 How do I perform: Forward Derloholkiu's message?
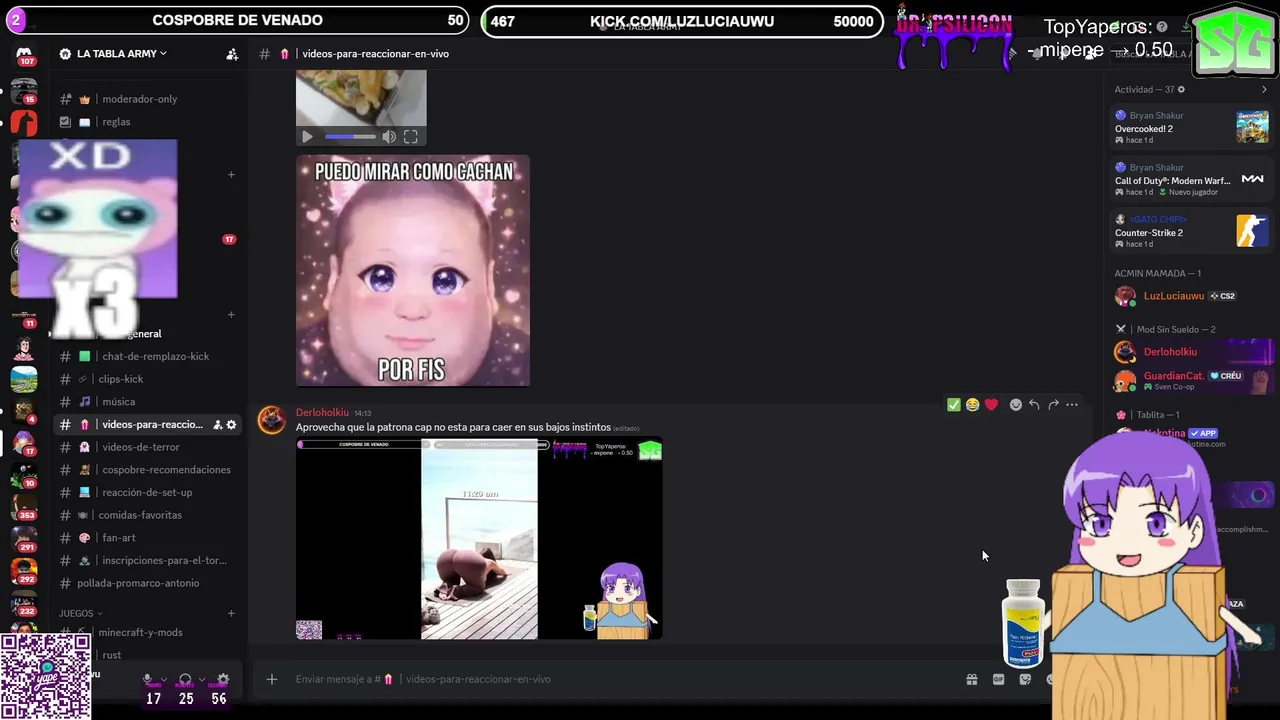coord(1053,405)
